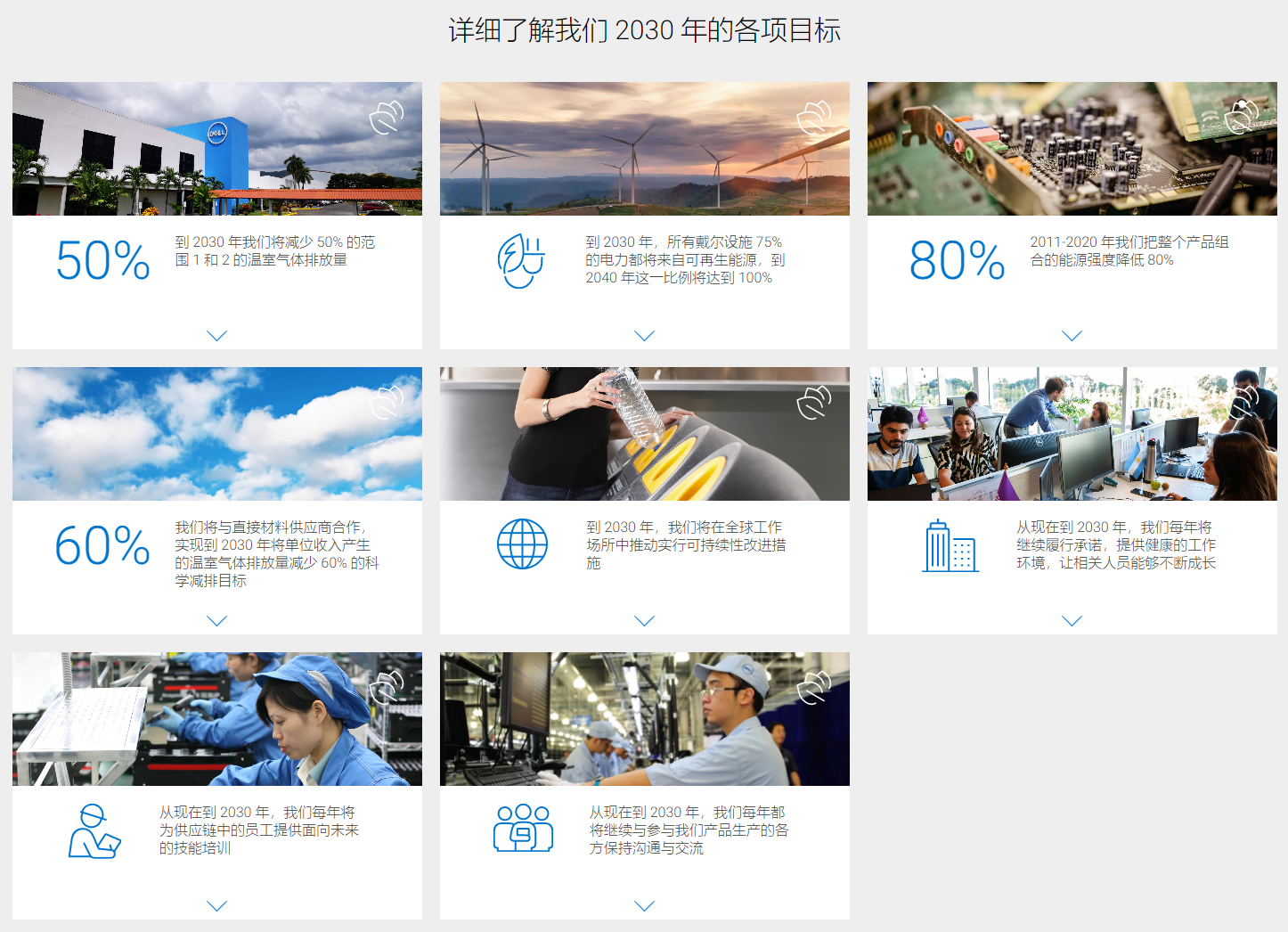Expand the renewable electricity 75% card
Screen dimensions: 1288x932
point(645,336)
